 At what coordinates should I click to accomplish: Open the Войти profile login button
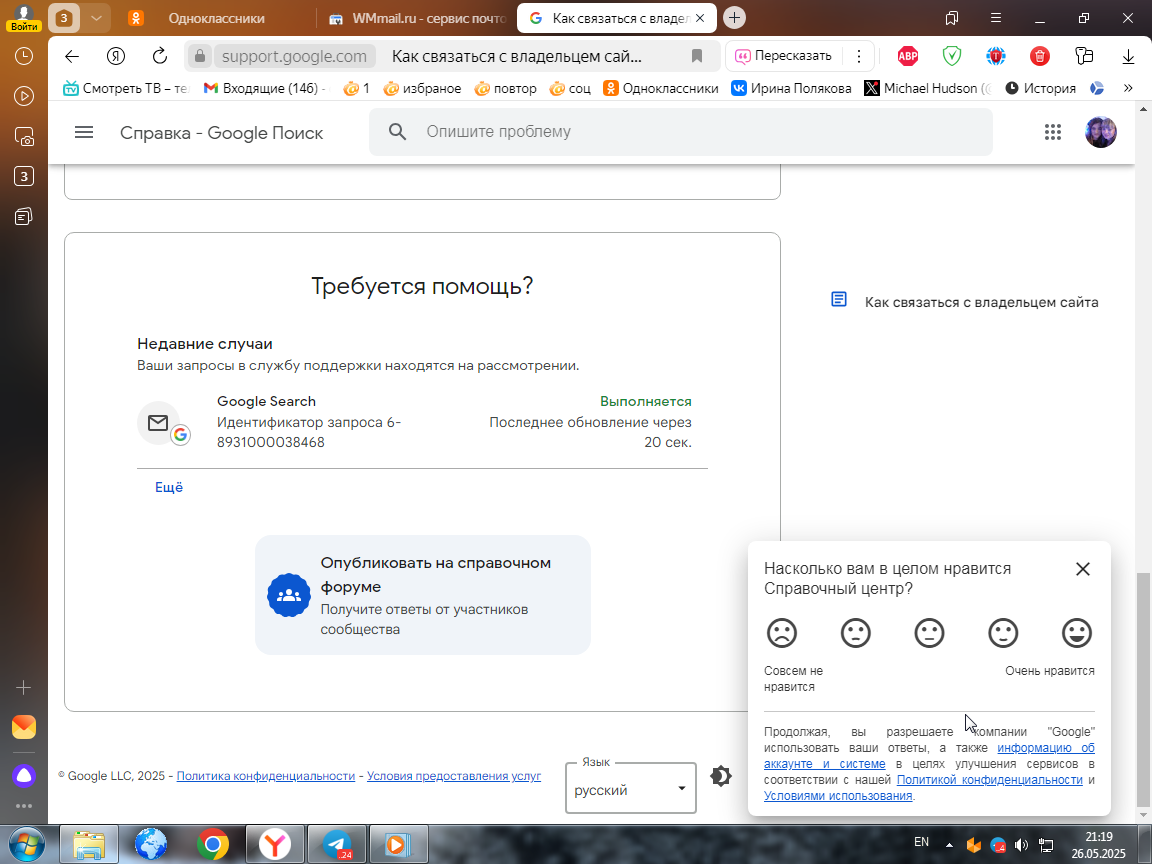[x=24, y=18]
